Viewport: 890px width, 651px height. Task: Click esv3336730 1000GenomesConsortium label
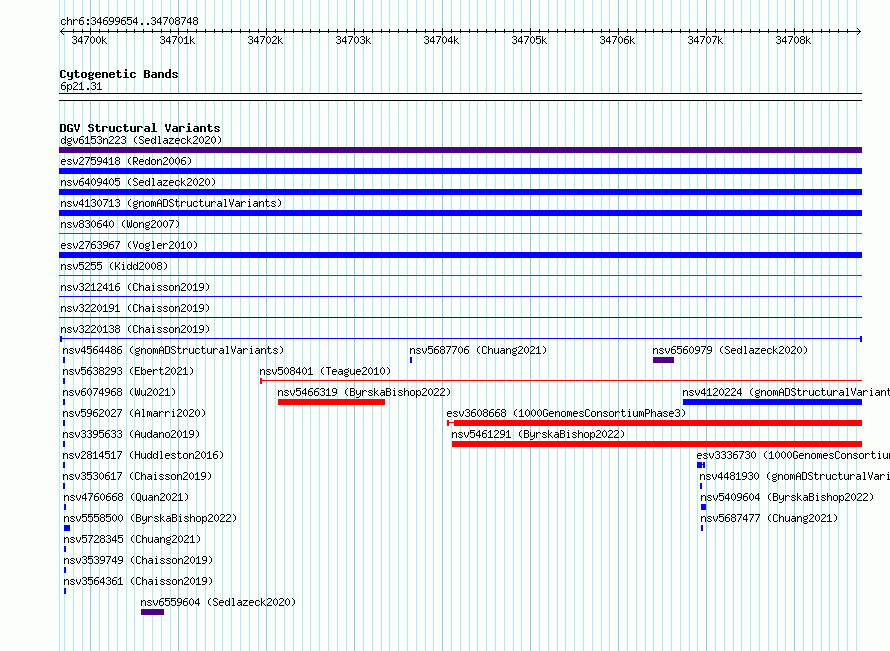click(x=793, y=455)
